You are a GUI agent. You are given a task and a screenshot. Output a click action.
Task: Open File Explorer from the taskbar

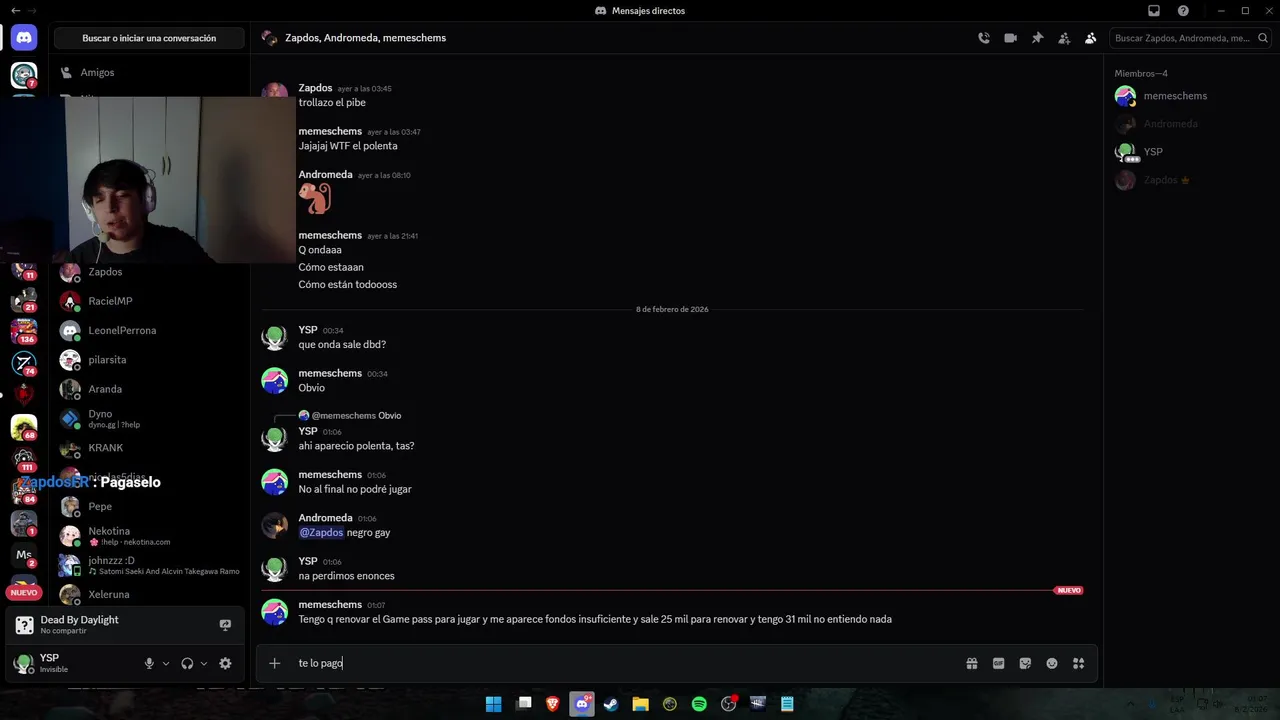640,704
